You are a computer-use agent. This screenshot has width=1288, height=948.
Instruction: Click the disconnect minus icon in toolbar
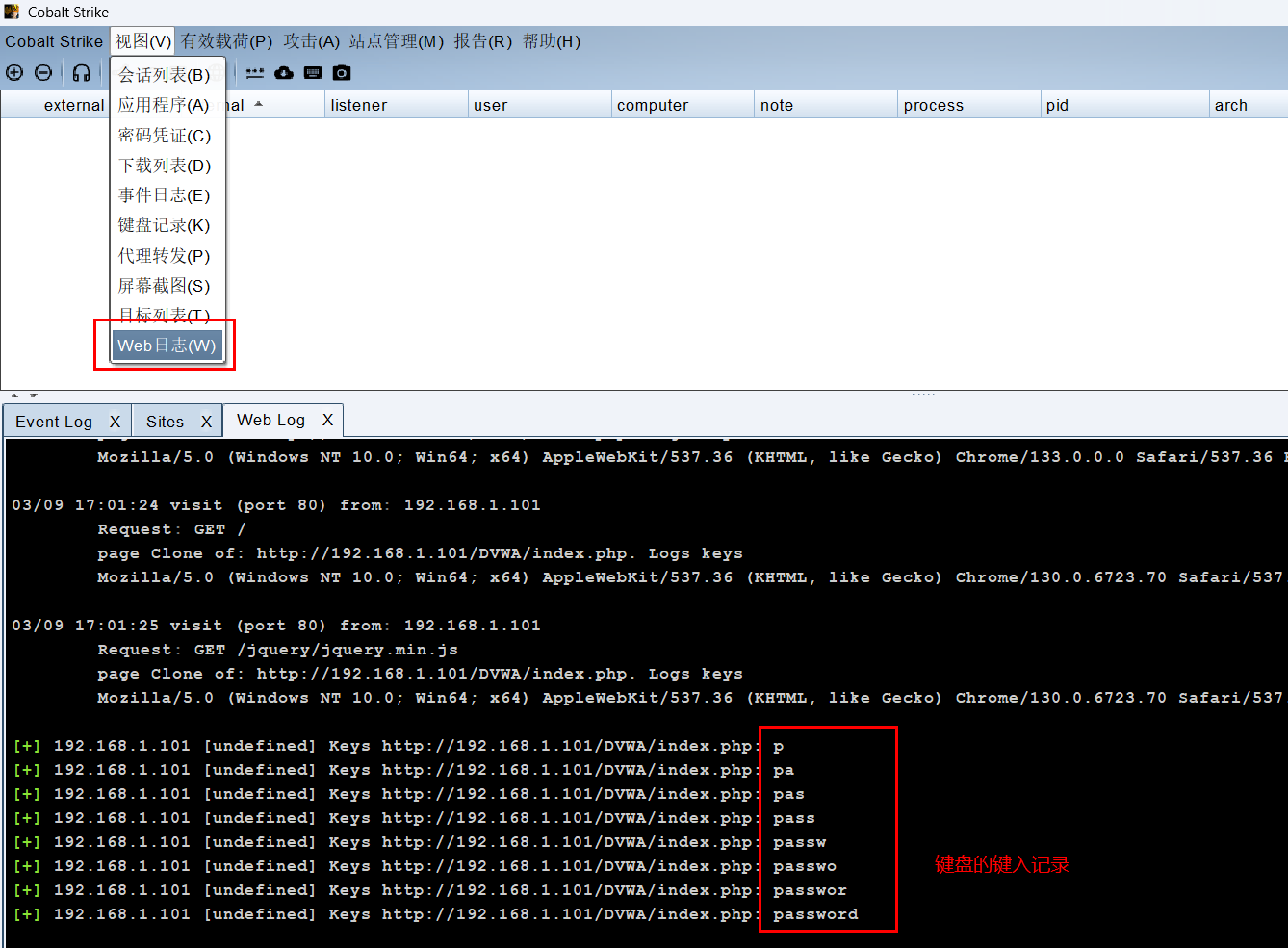pos(43,73)
